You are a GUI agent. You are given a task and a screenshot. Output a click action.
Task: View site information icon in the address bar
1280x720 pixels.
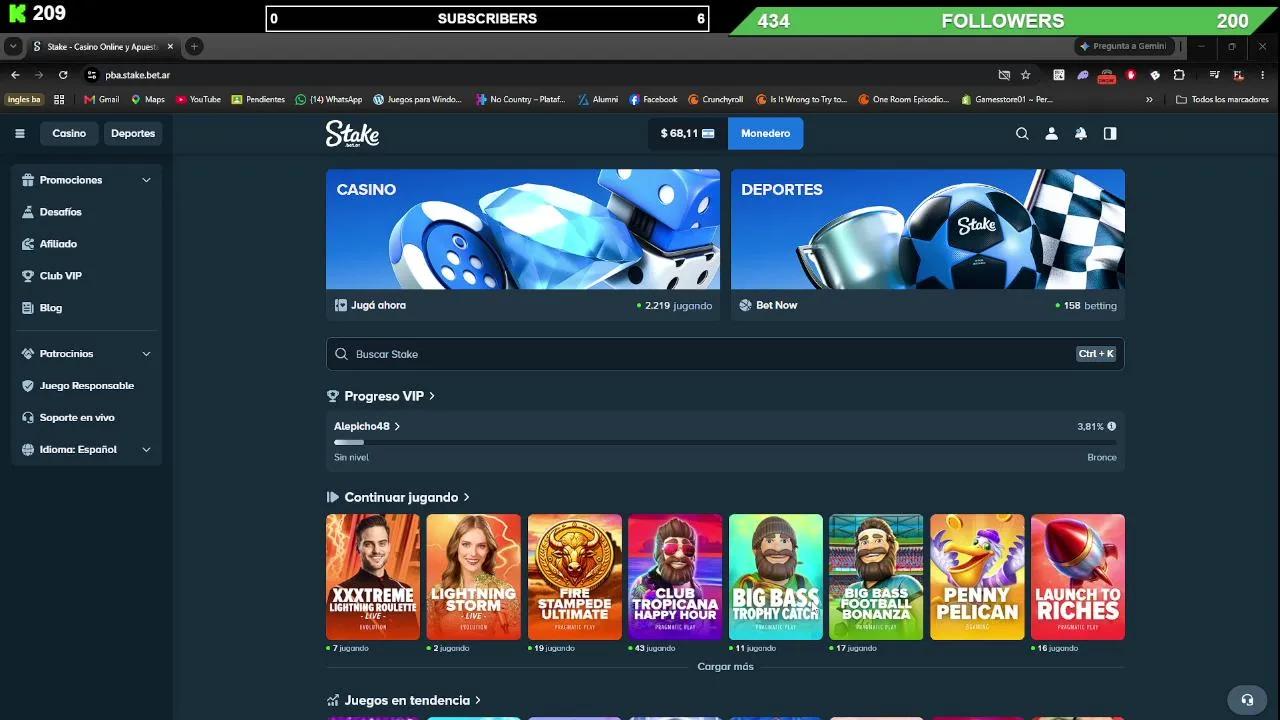(x=92, y=75)
